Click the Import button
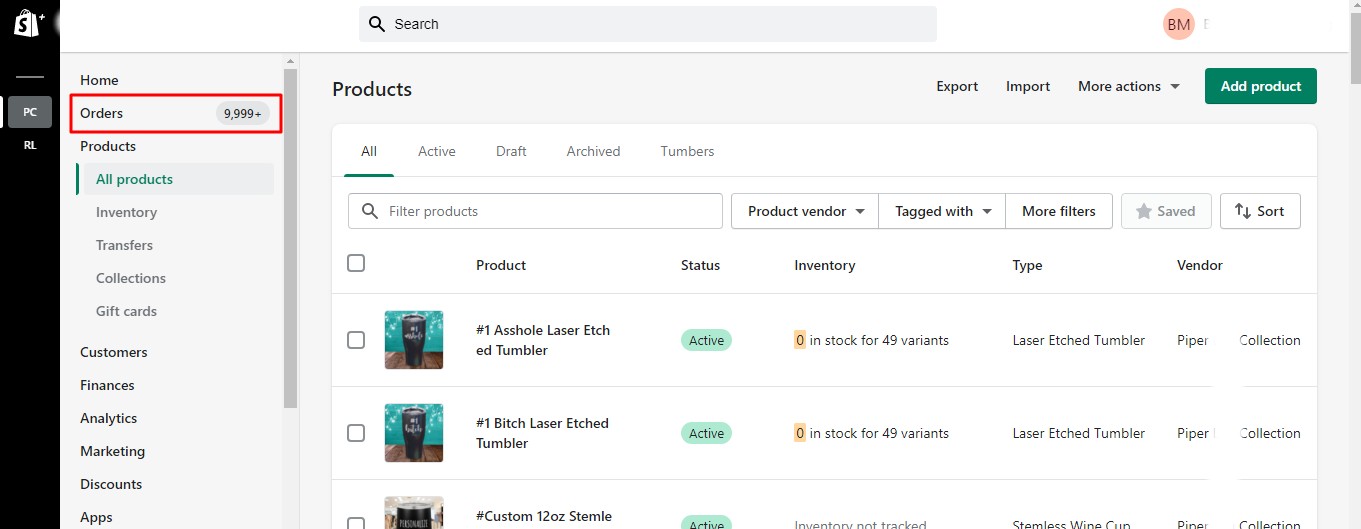Viewport: 1361px width, 529px height. [x=1028, y=86]
